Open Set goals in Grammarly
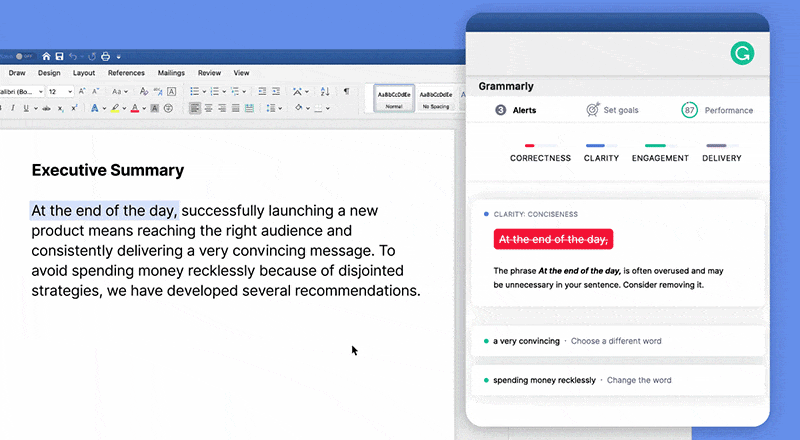800x440 pixels. (x=612, y=110)
